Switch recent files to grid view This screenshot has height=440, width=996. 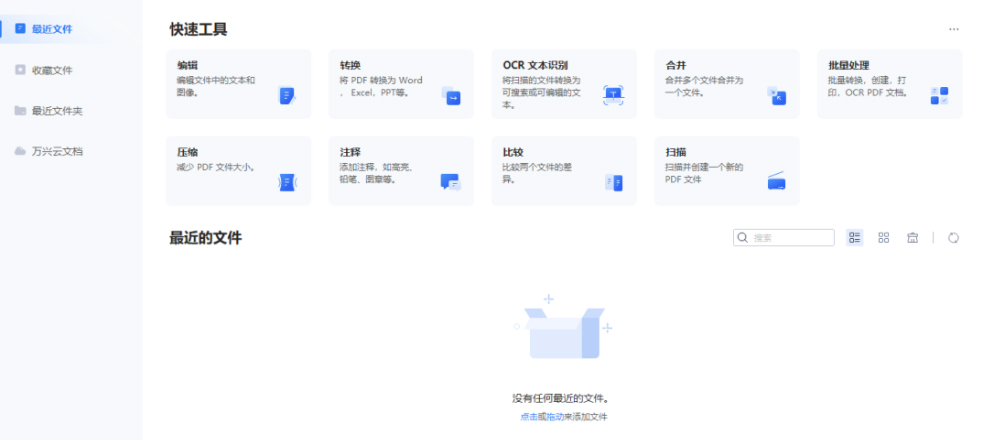click(x=884, y=237)
